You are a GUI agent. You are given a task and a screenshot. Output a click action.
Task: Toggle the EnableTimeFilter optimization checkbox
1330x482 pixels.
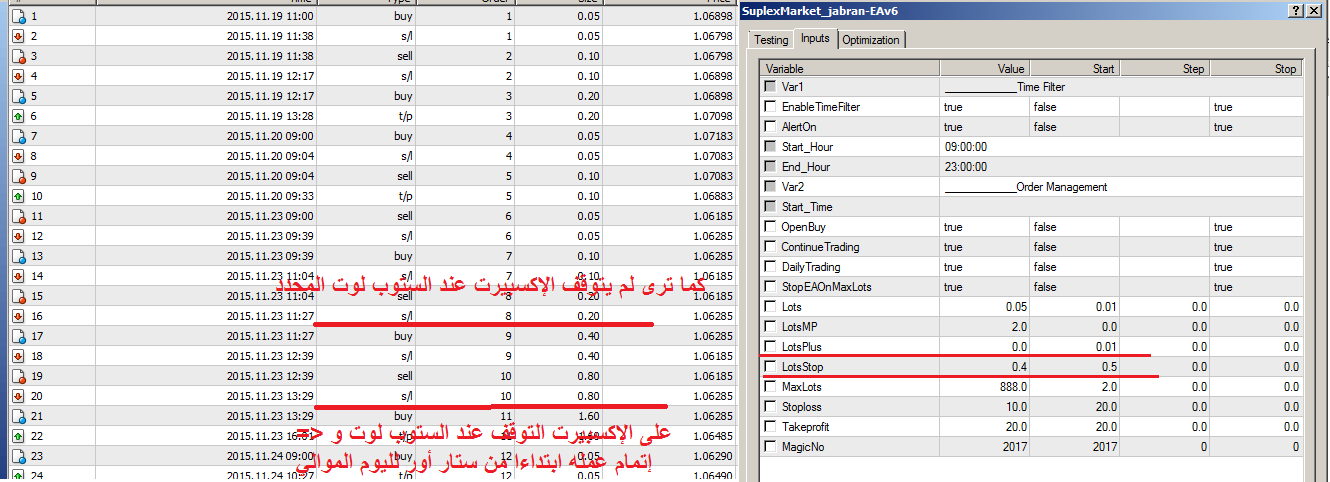click(770, 107)
